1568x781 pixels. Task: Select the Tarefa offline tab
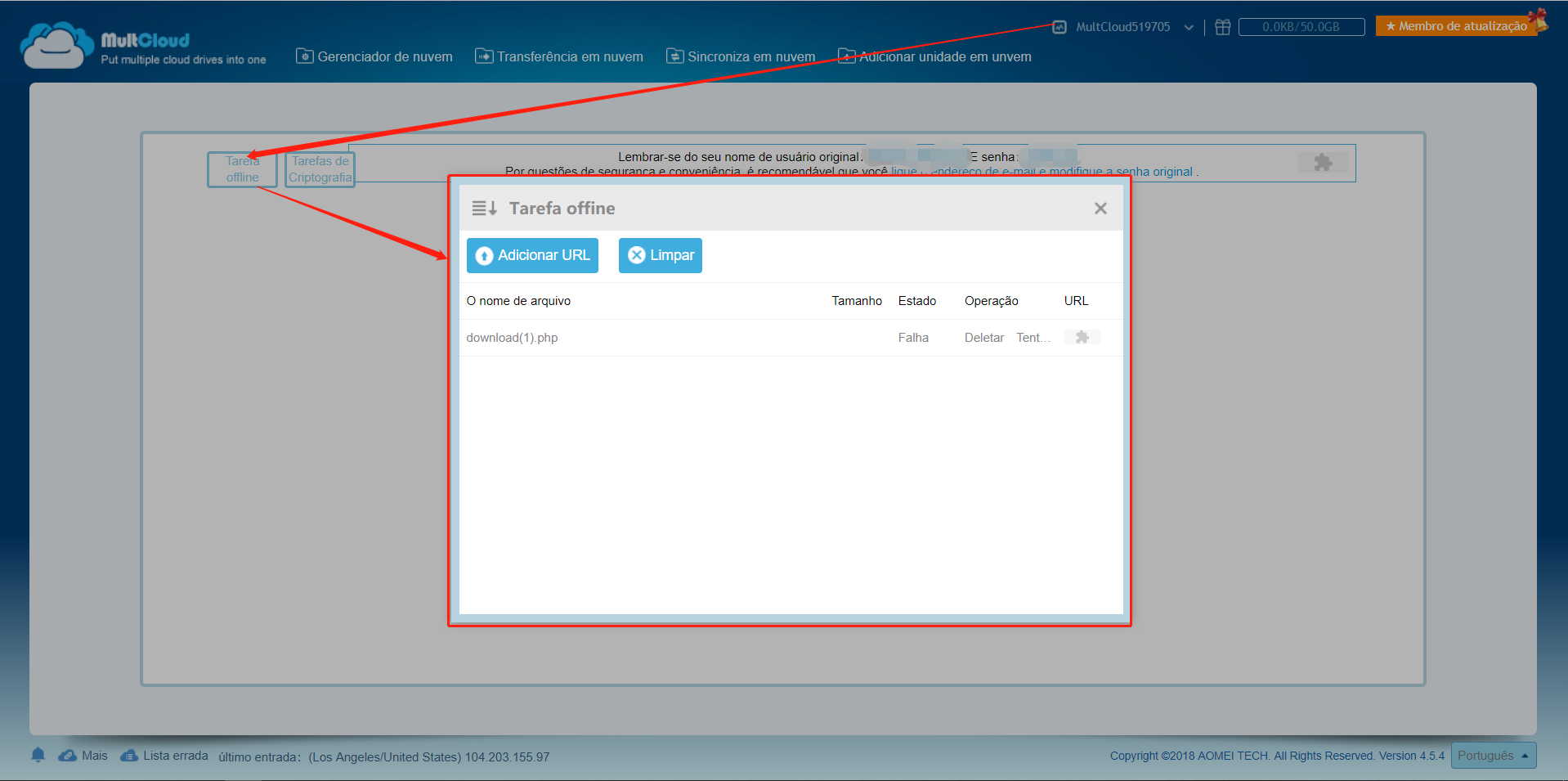[x=242, y=169]
